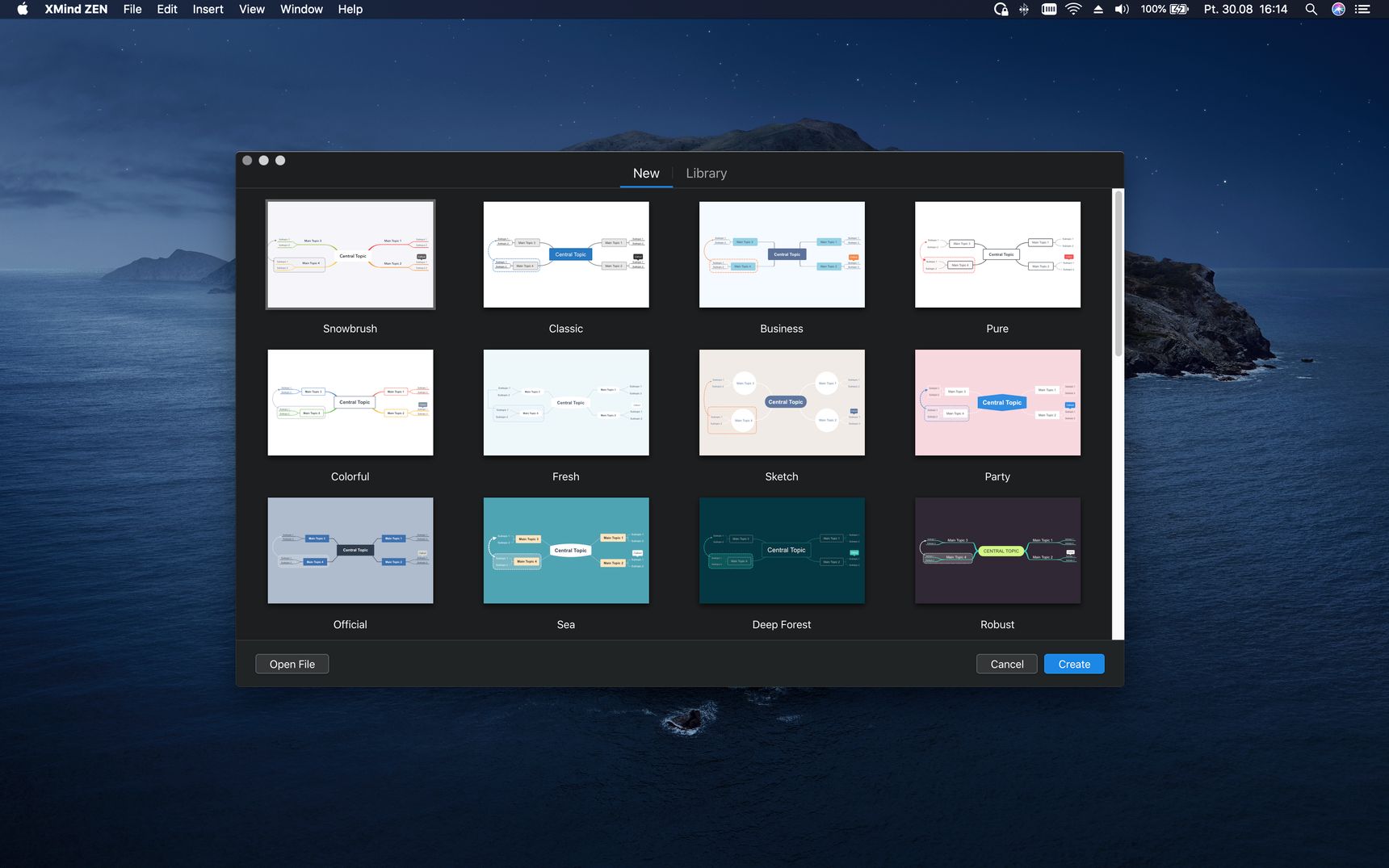1389x868 pixels.
Task: Open the File menu
Action: click(132, 9)
